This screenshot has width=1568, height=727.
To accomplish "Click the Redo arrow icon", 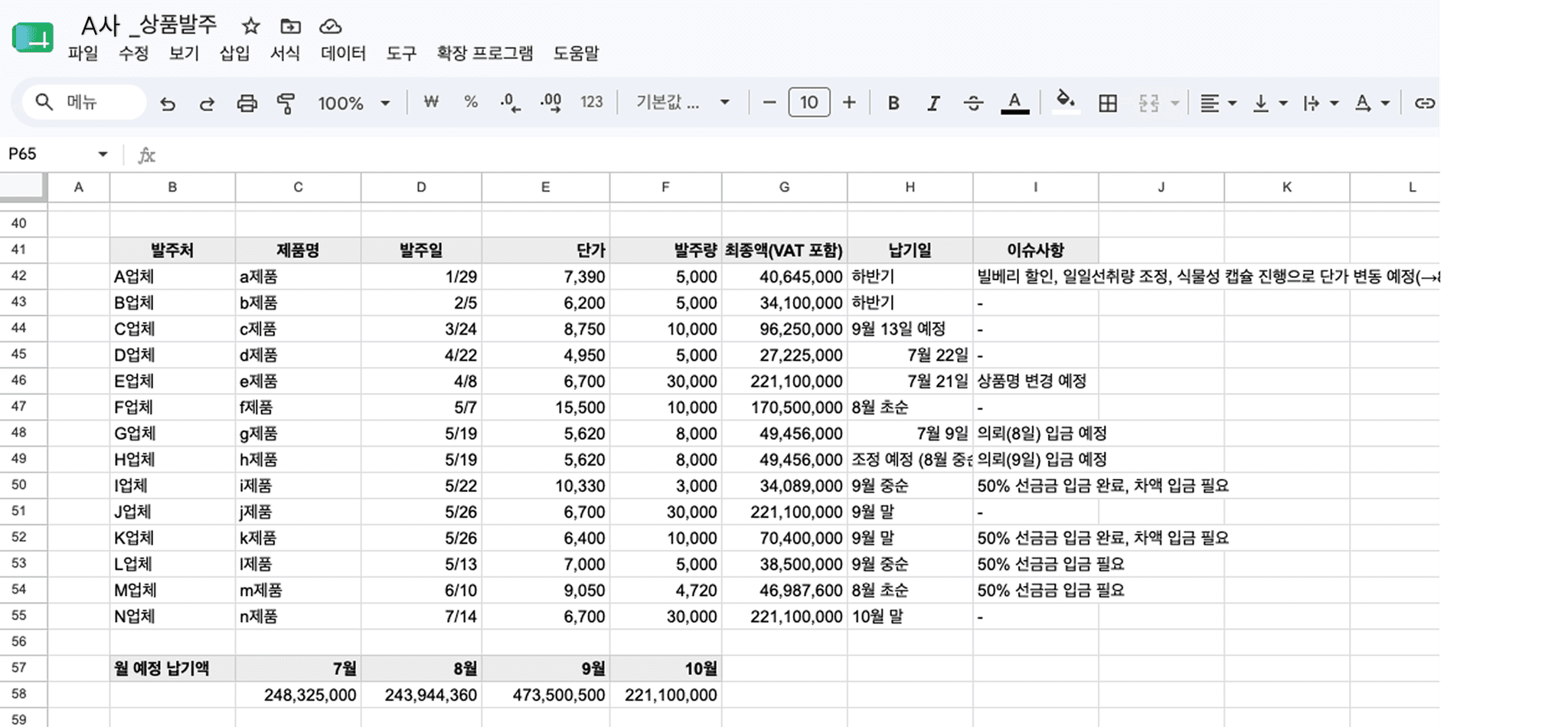I will pos(207,103).
